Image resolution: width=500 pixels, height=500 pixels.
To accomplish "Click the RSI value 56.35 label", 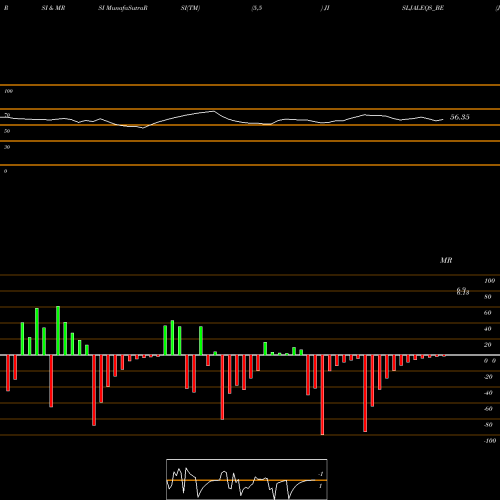I will pyautogui.click(x=460, y=117).
